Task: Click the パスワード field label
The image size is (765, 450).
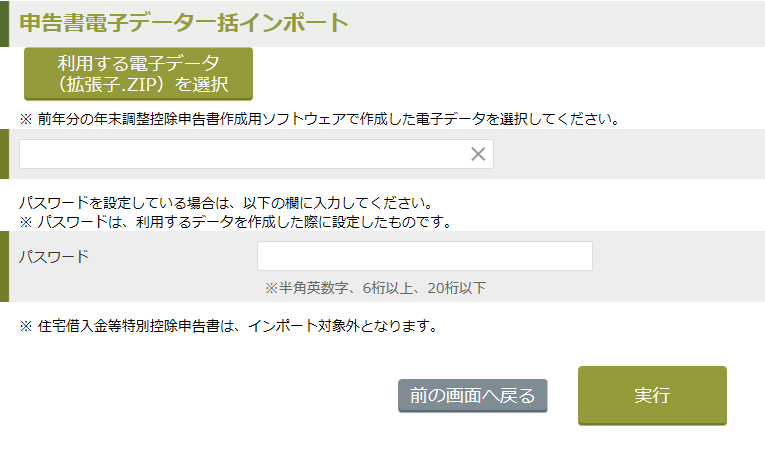Action: tap(54, 257)
